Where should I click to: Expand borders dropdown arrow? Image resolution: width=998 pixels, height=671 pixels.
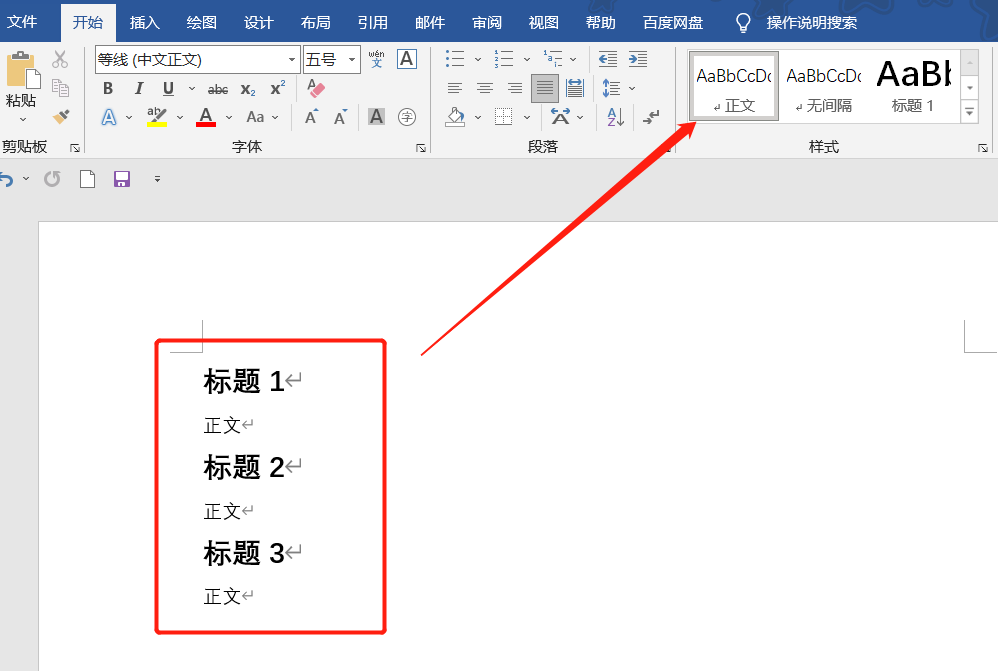(526, 117)
